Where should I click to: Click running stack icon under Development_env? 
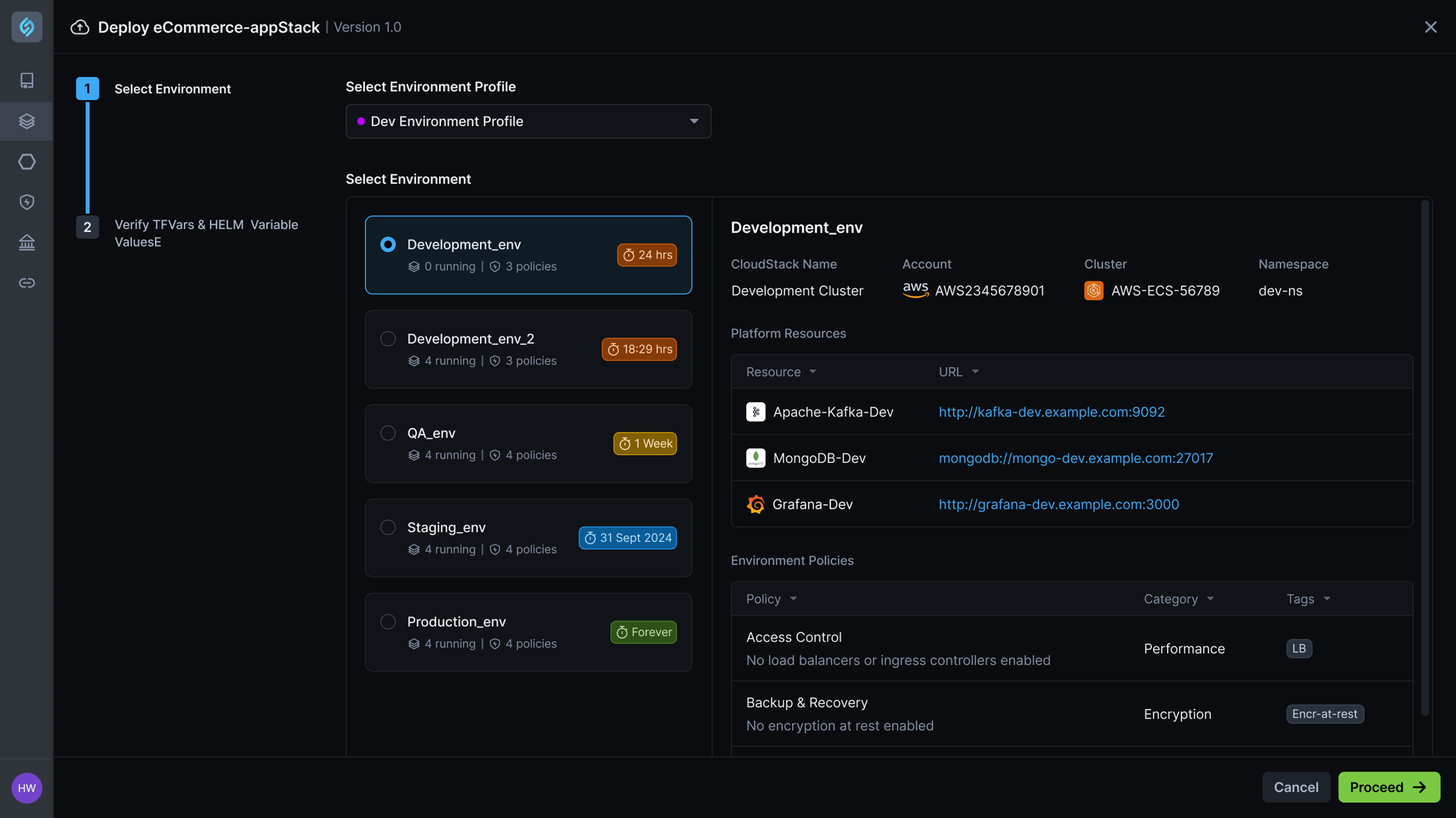coord(414,266)
